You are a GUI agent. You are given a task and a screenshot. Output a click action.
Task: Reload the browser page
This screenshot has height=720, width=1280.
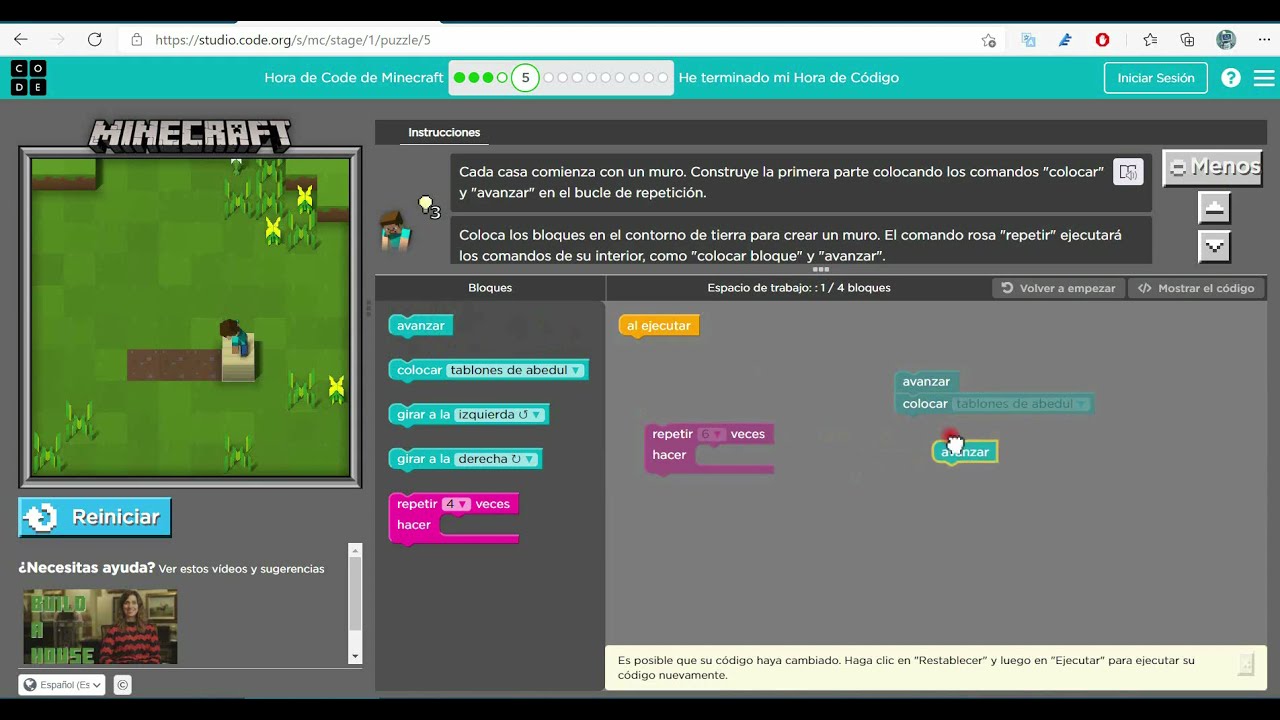pos(95,40)
